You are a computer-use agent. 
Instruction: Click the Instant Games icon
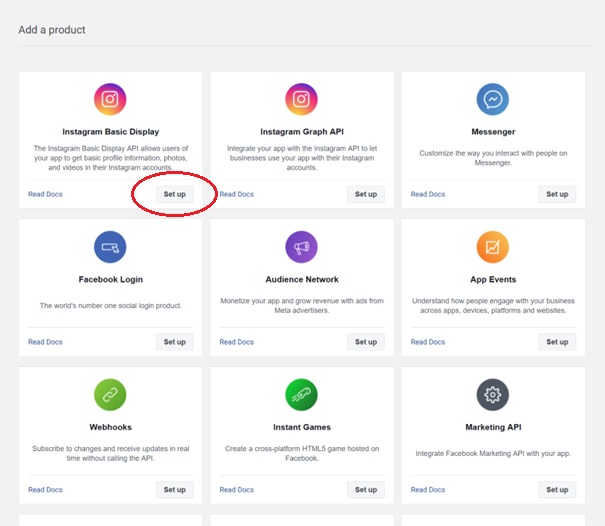click(301, 394)
